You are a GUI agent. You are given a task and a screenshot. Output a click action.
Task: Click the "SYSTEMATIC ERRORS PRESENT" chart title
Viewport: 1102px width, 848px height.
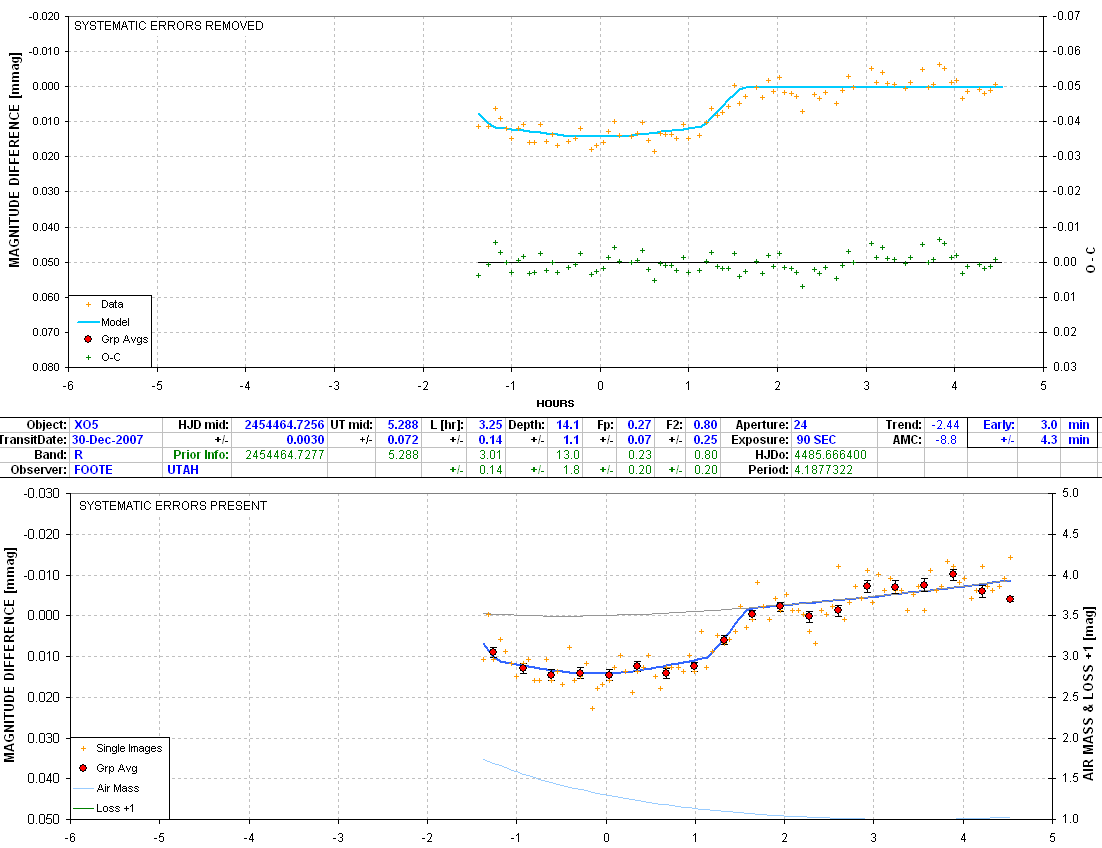coord(173,506)
